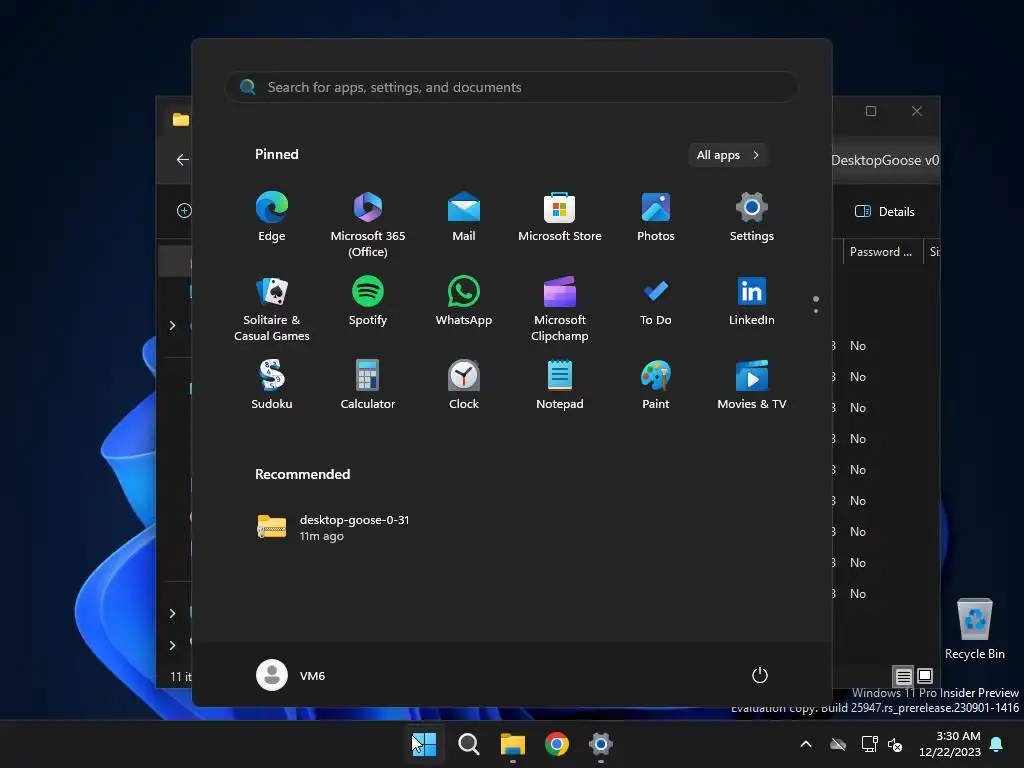This screenshot has width=1024, height=768.
Task: Switch File Explorer to large thumbnails view
Action: [x=925, y=676]
